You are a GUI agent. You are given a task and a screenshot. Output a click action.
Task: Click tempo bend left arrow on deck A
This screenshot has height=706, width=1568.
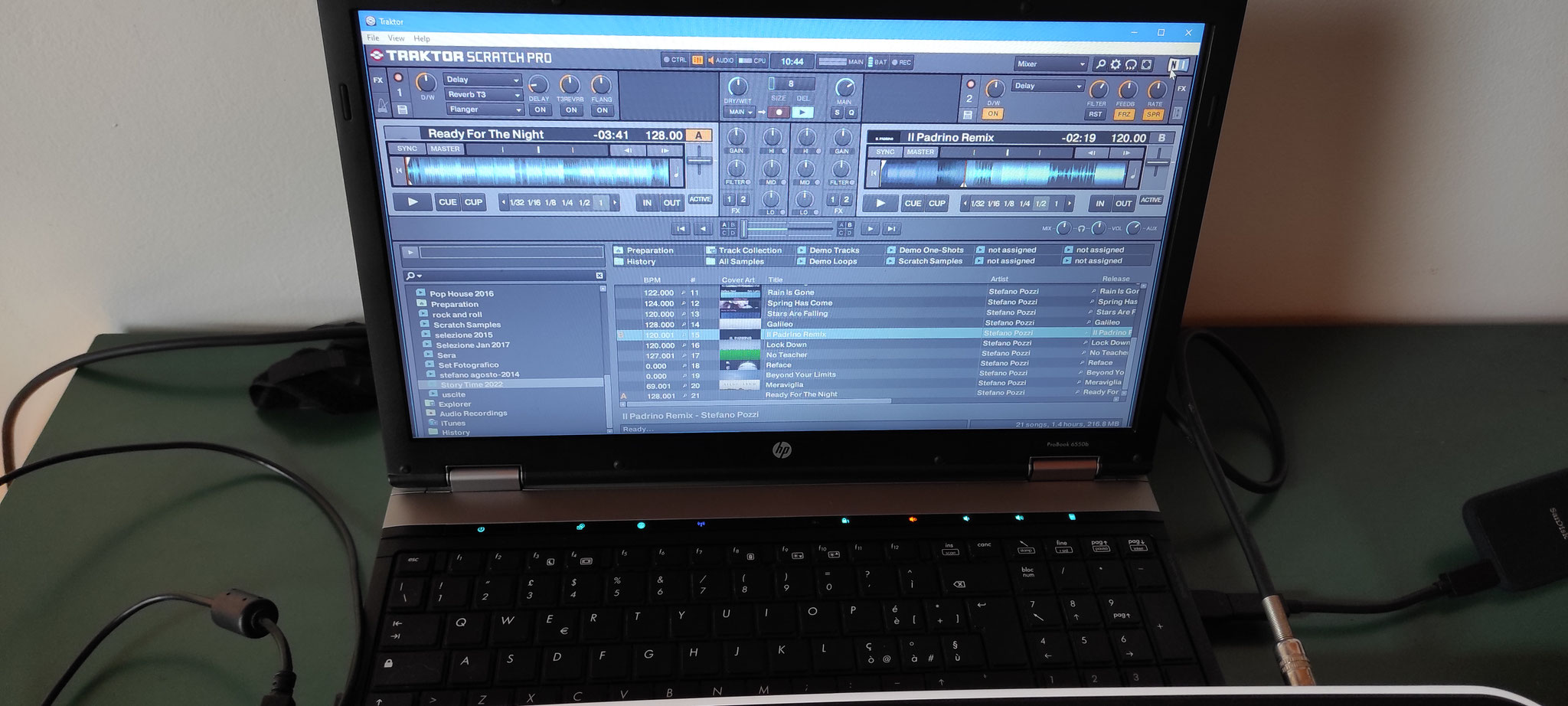[x=628, y=151]
